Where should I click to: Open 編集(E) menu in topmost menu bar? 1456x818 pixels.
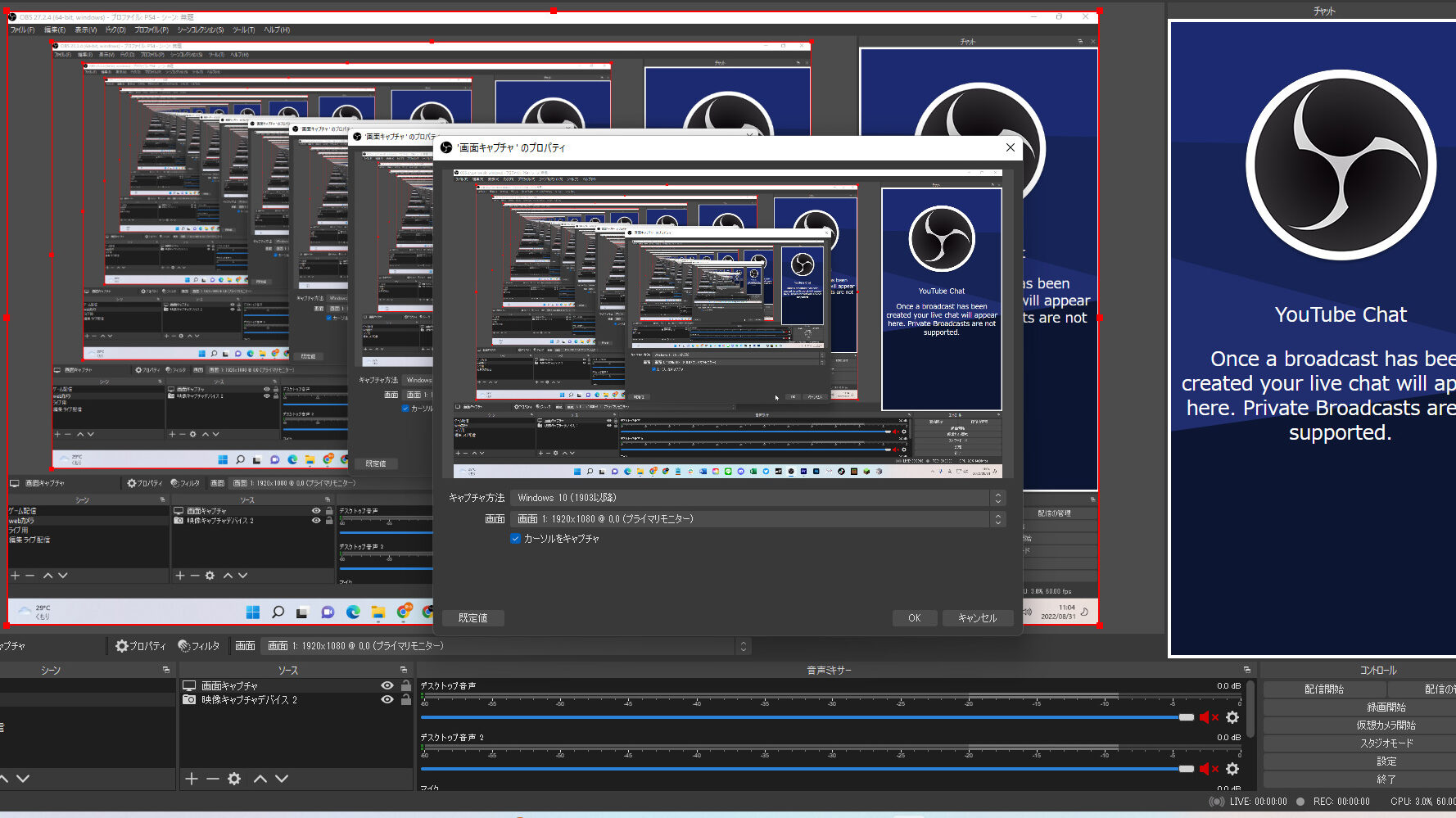55,29
